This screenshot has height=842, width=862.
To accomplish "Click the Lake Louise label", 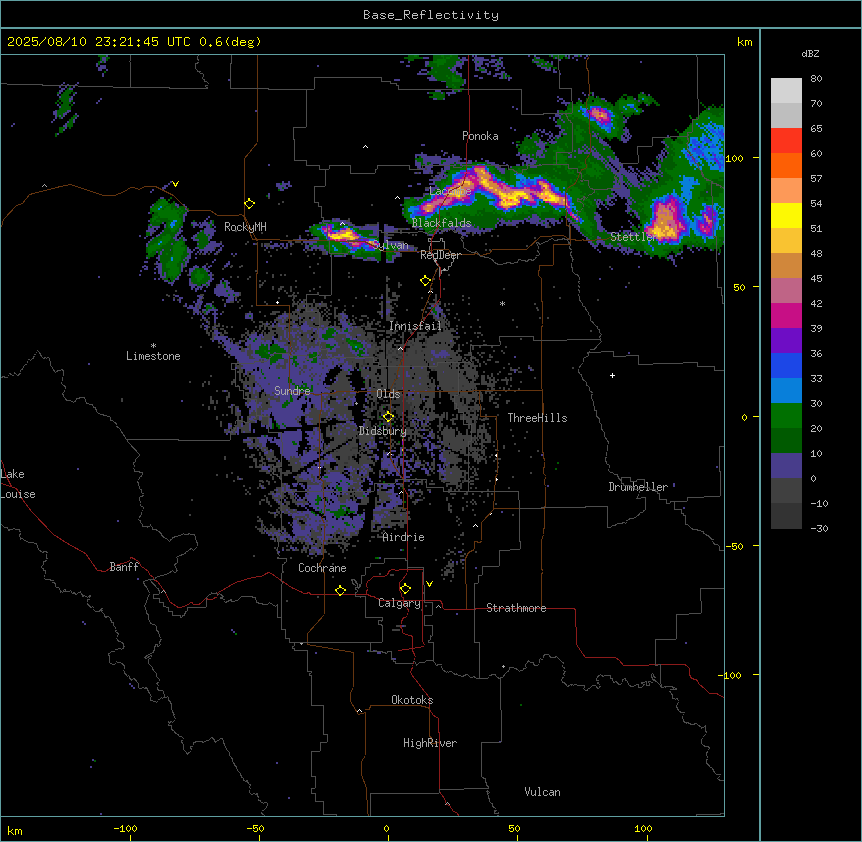I will (18, 484).
